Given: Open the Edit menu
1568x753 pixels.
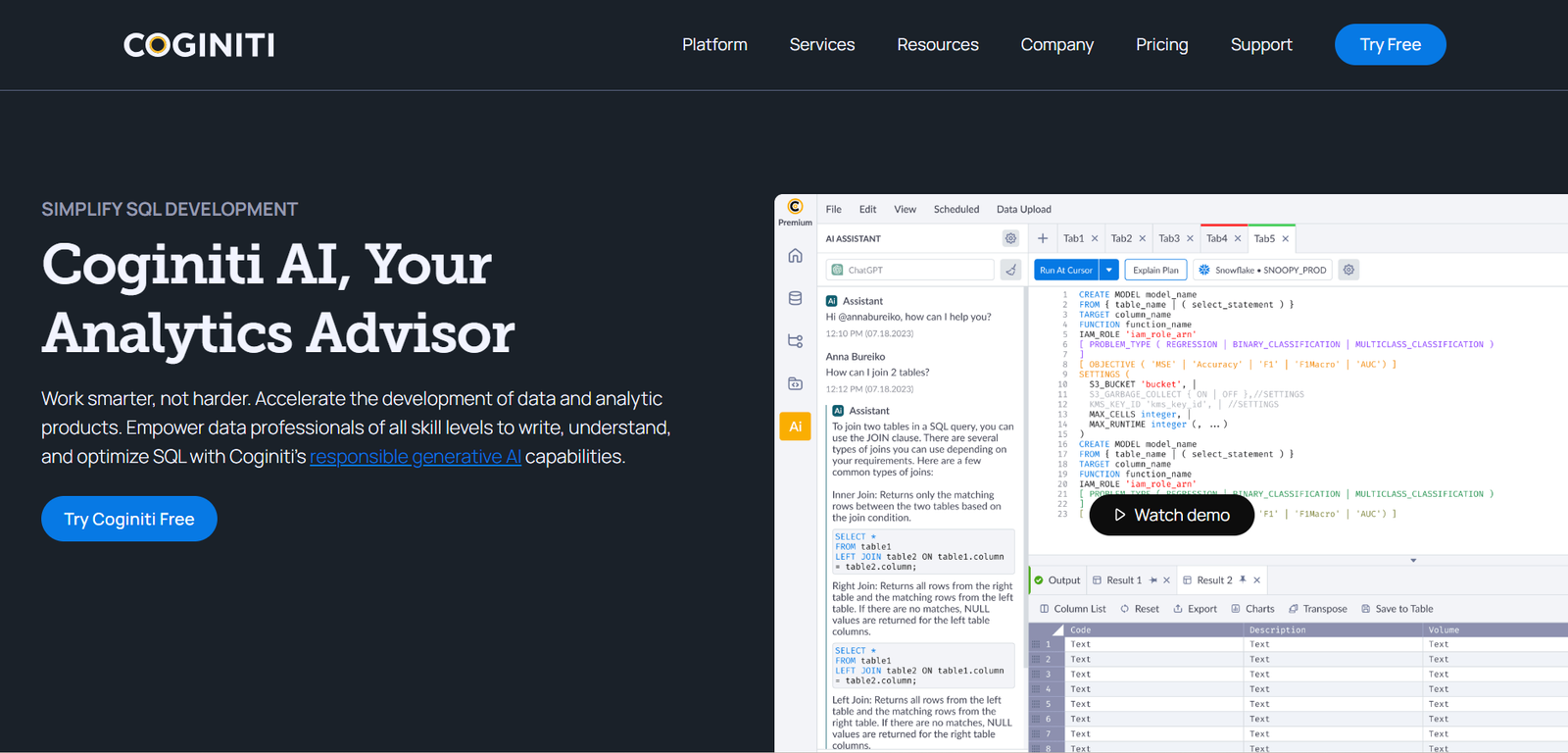Looking at the screenshot, I should coord(868,209).
